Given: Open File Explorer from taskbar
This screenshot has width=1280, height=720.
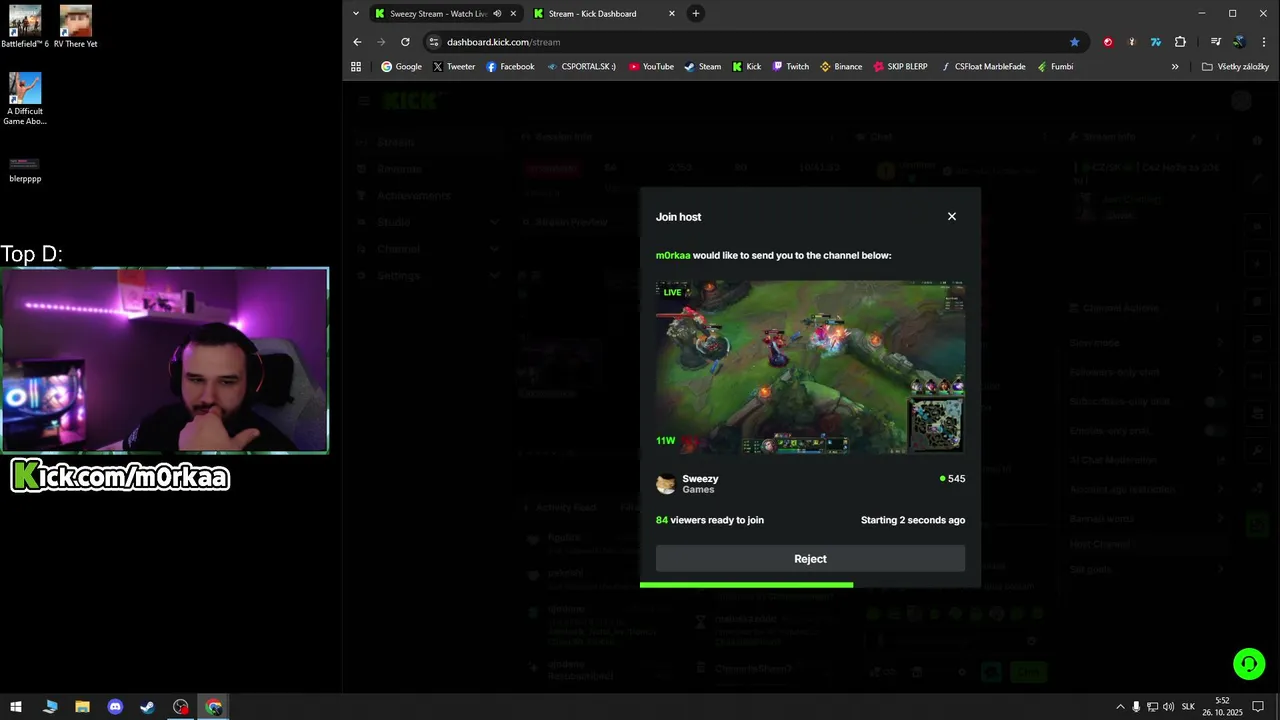Looking at the screenshot, I should pos(82,707).
